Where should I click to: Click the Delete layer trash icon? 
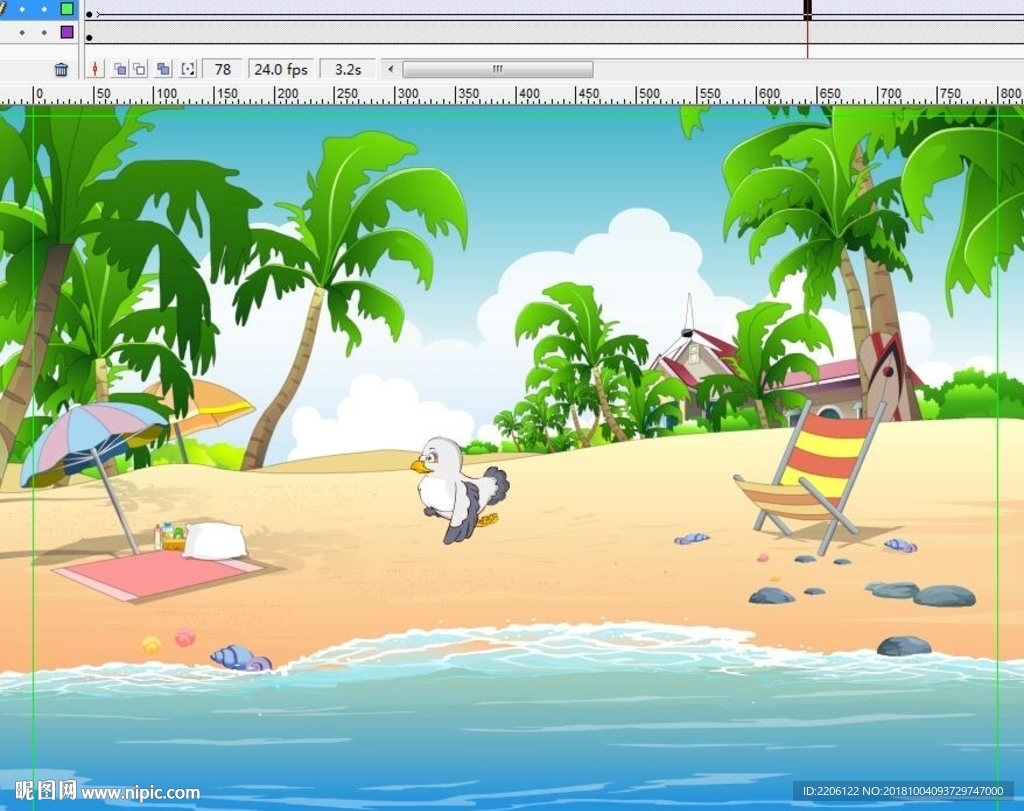coord(61,69)
